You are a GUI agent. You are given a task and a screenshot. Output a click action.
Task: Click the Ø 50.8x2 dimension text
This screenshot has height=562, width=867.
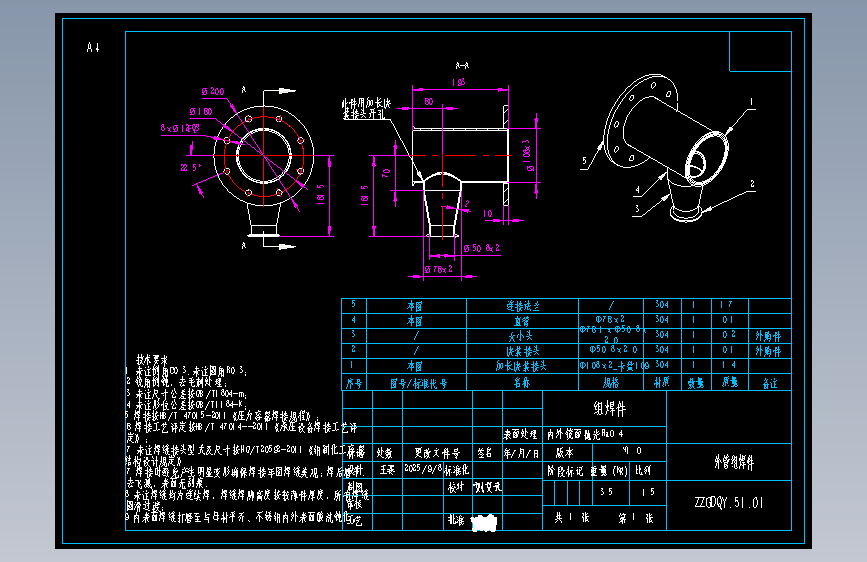(482, 248)
